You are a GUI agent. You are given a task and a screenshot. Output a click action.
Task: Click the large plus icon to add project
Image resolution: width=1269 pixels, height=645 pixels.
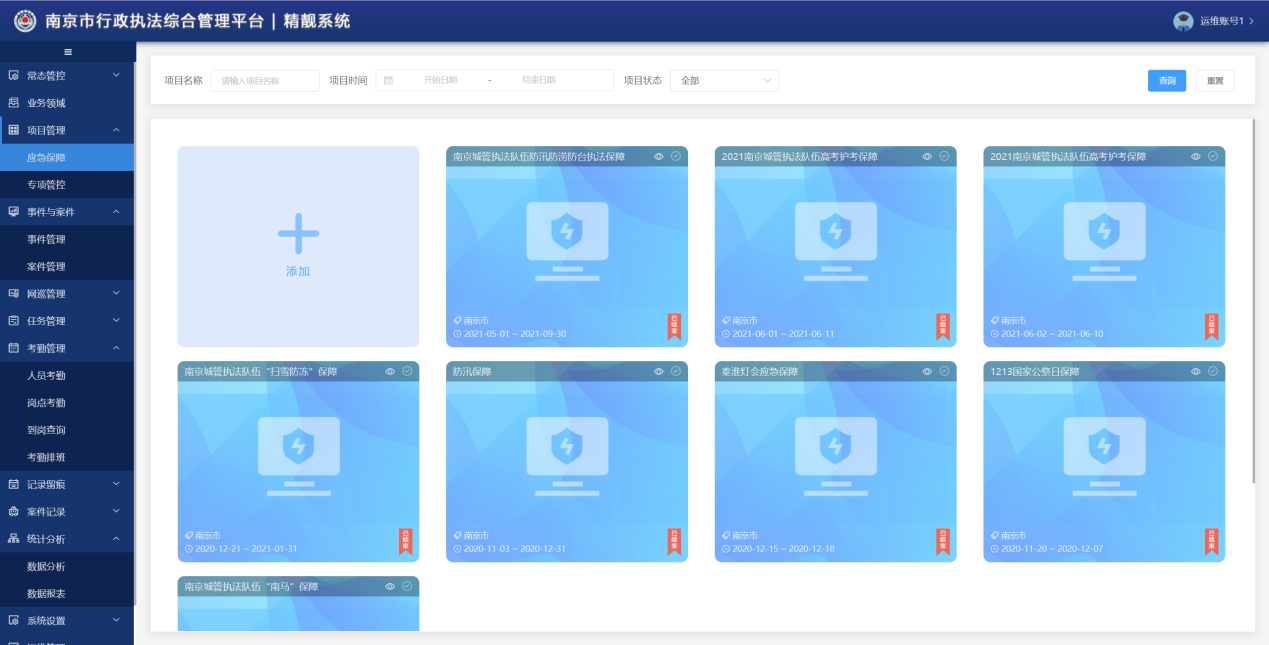coord(298,234)
